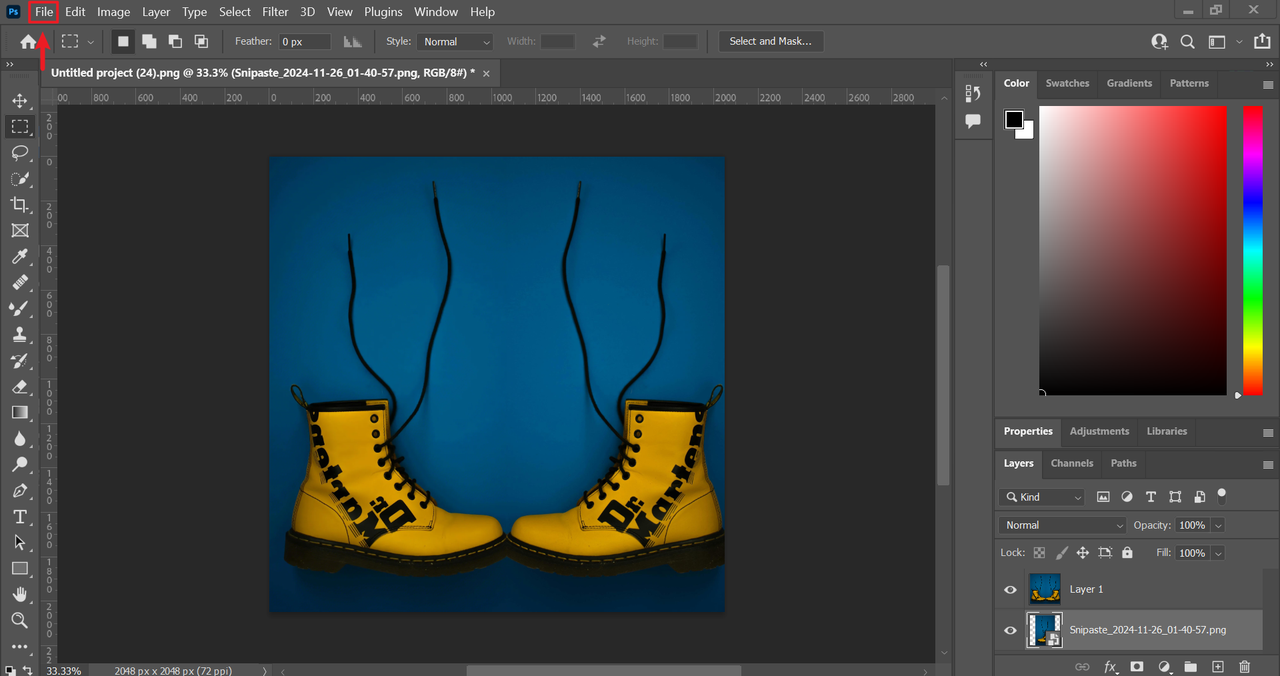Close the Untitled project document tab

click(x=486, y=73)
